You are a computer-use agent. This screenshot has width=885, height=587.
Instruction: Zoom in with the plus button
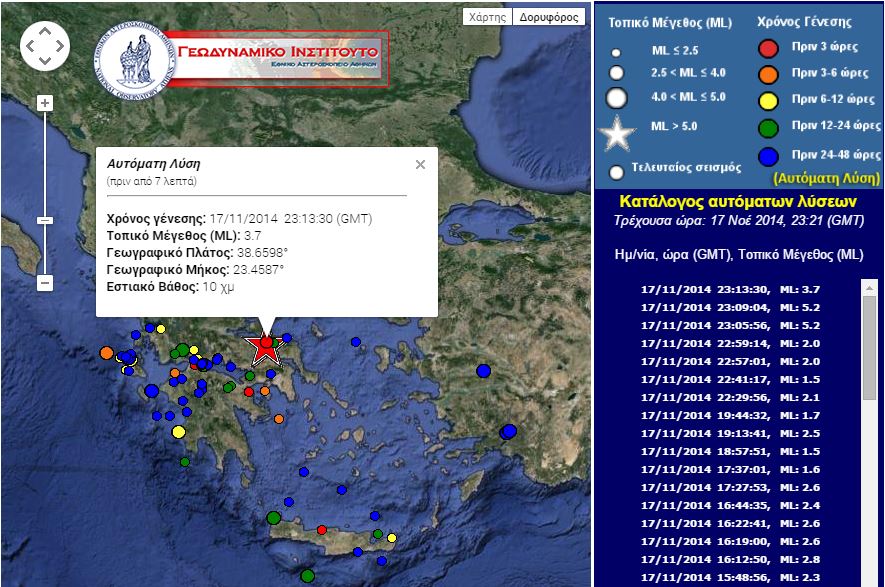point(44,103)
